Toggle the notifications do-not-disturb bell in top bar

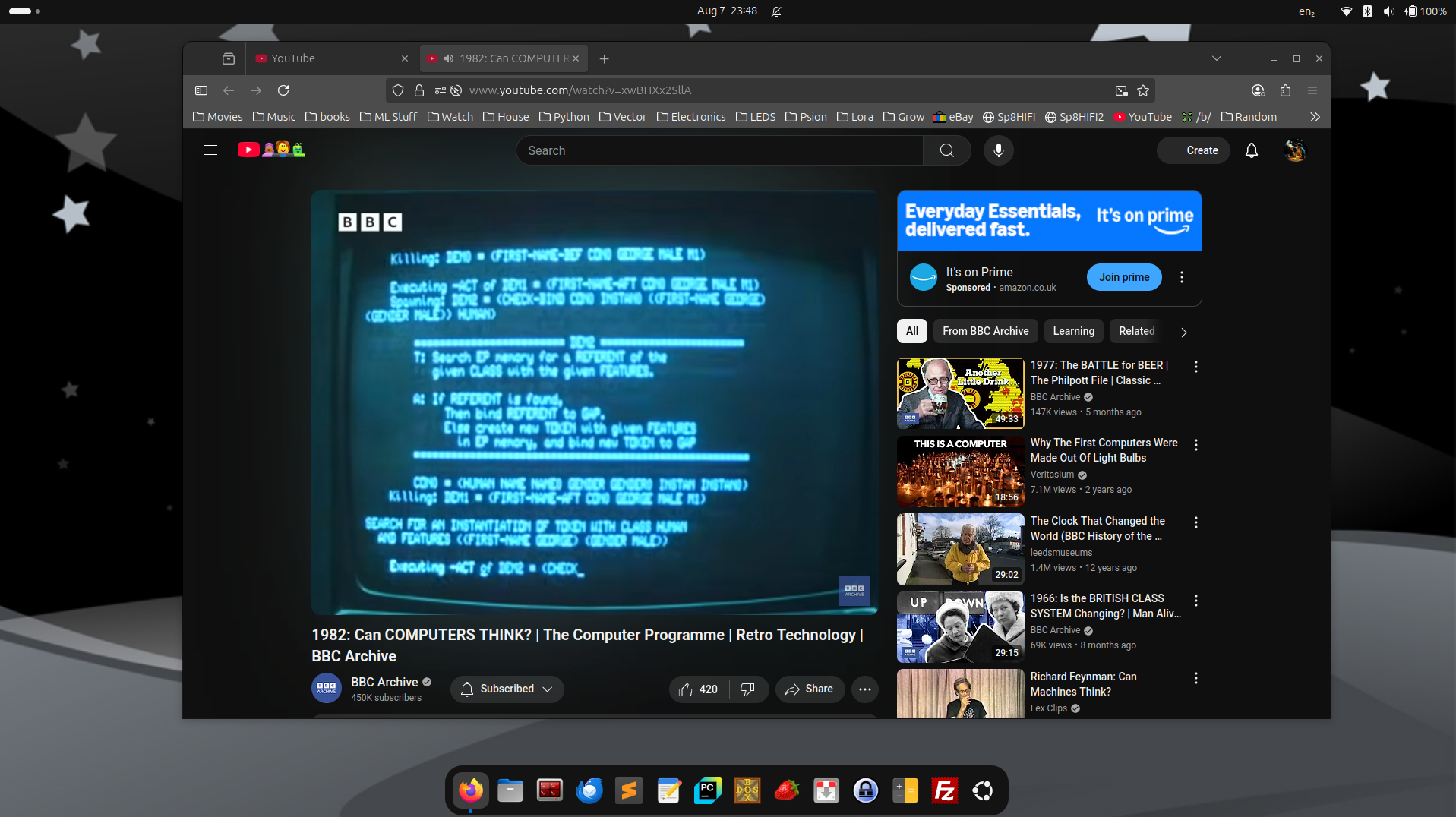(x=776, y=11)
